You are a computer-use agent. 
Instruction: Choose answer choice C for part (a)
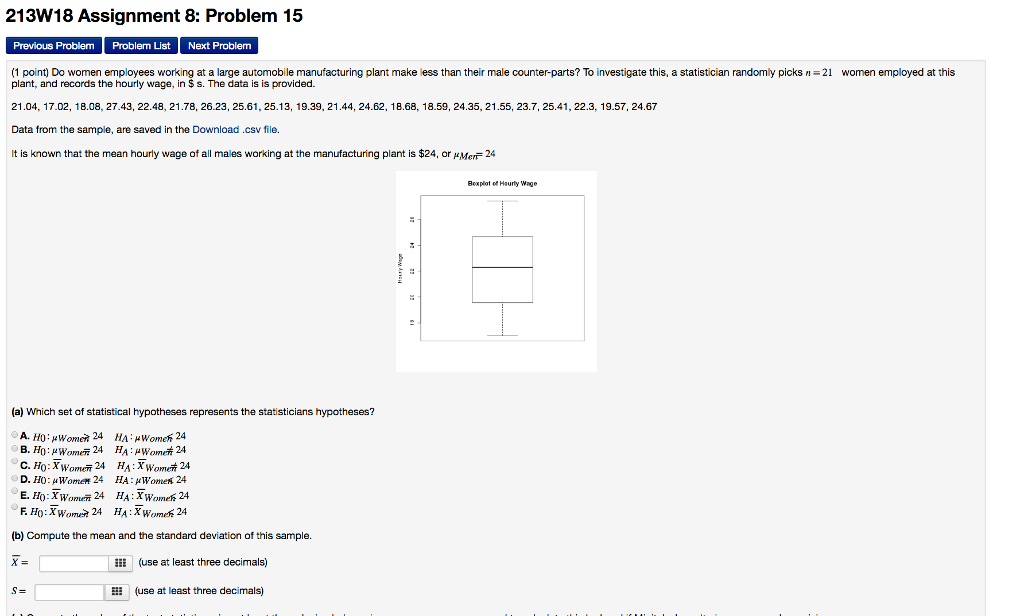(14, 462)
